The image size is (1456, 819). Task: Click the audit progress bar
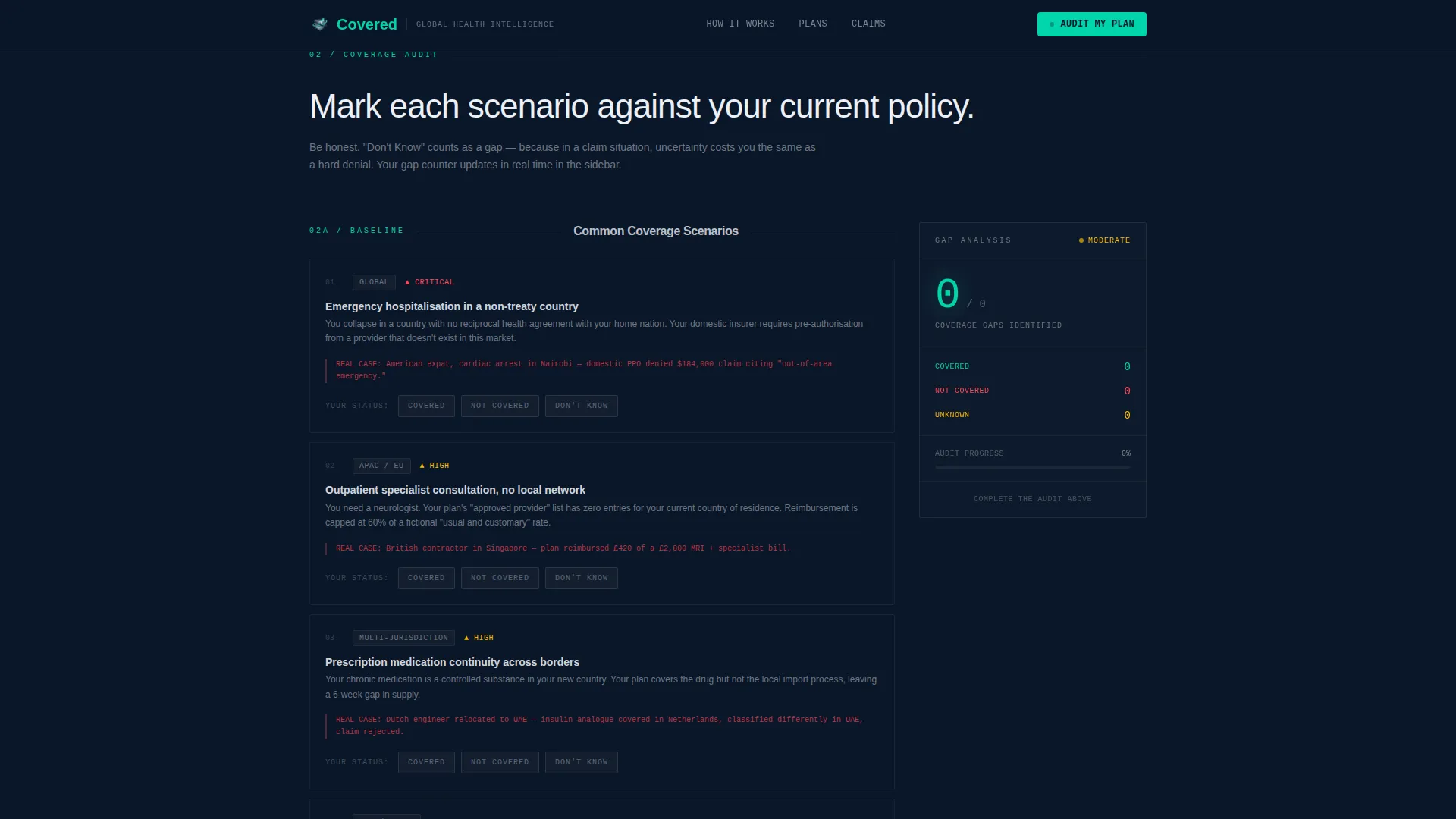(1033, 467)
